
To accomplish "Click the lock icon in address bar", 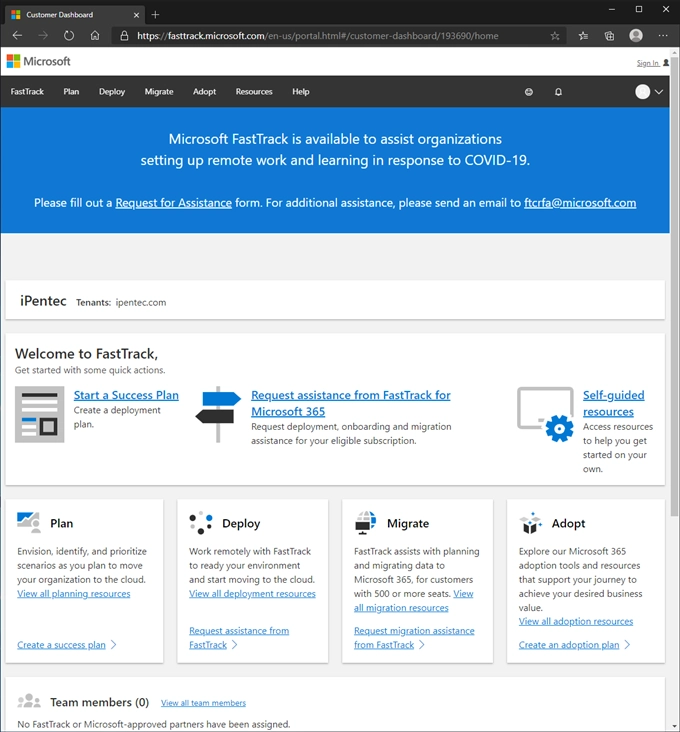I will (x=124, y=35).
